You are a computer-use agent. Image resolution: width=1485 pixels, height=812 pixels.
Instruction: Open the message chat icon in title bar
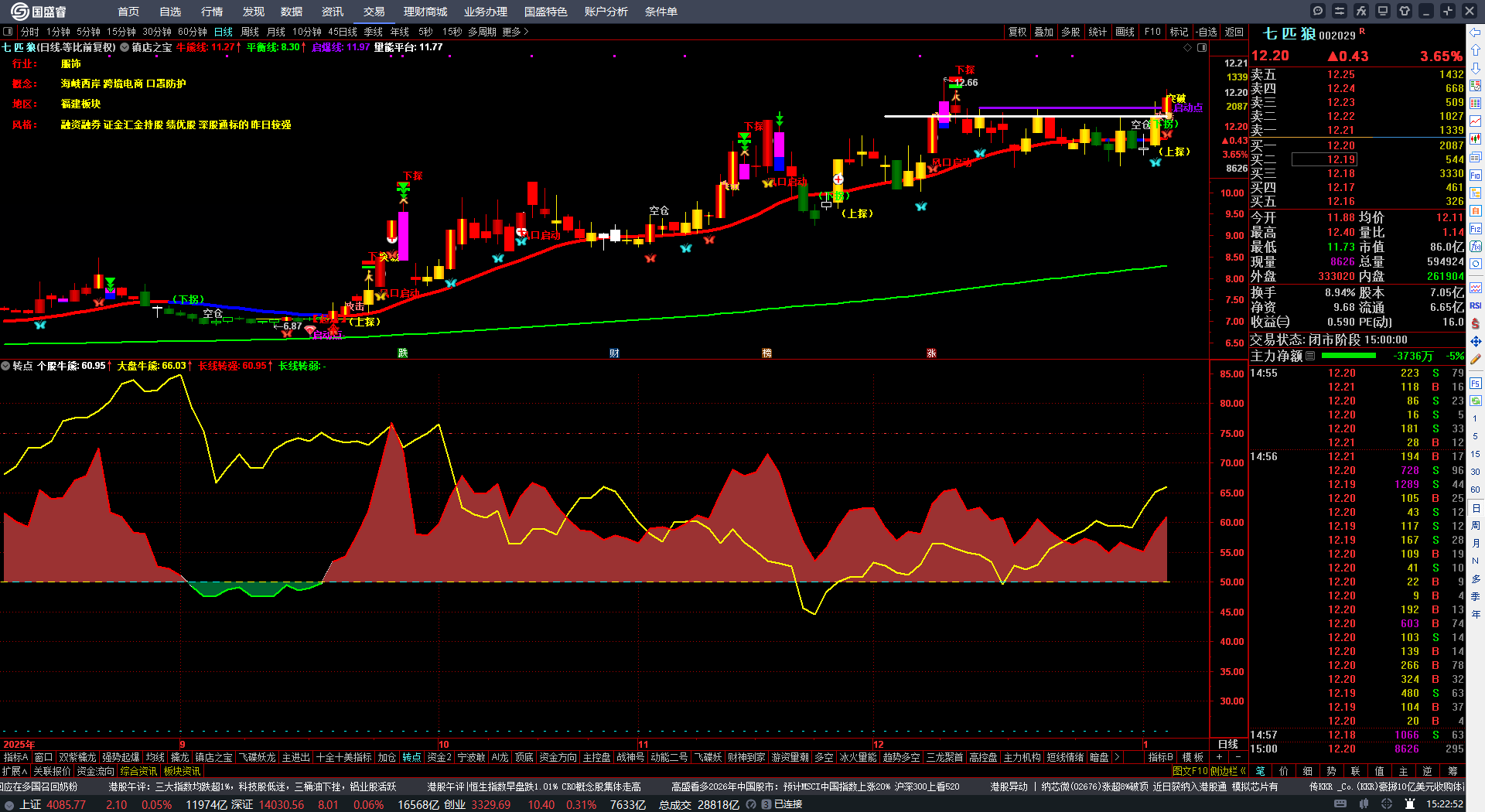[1318, 11]
